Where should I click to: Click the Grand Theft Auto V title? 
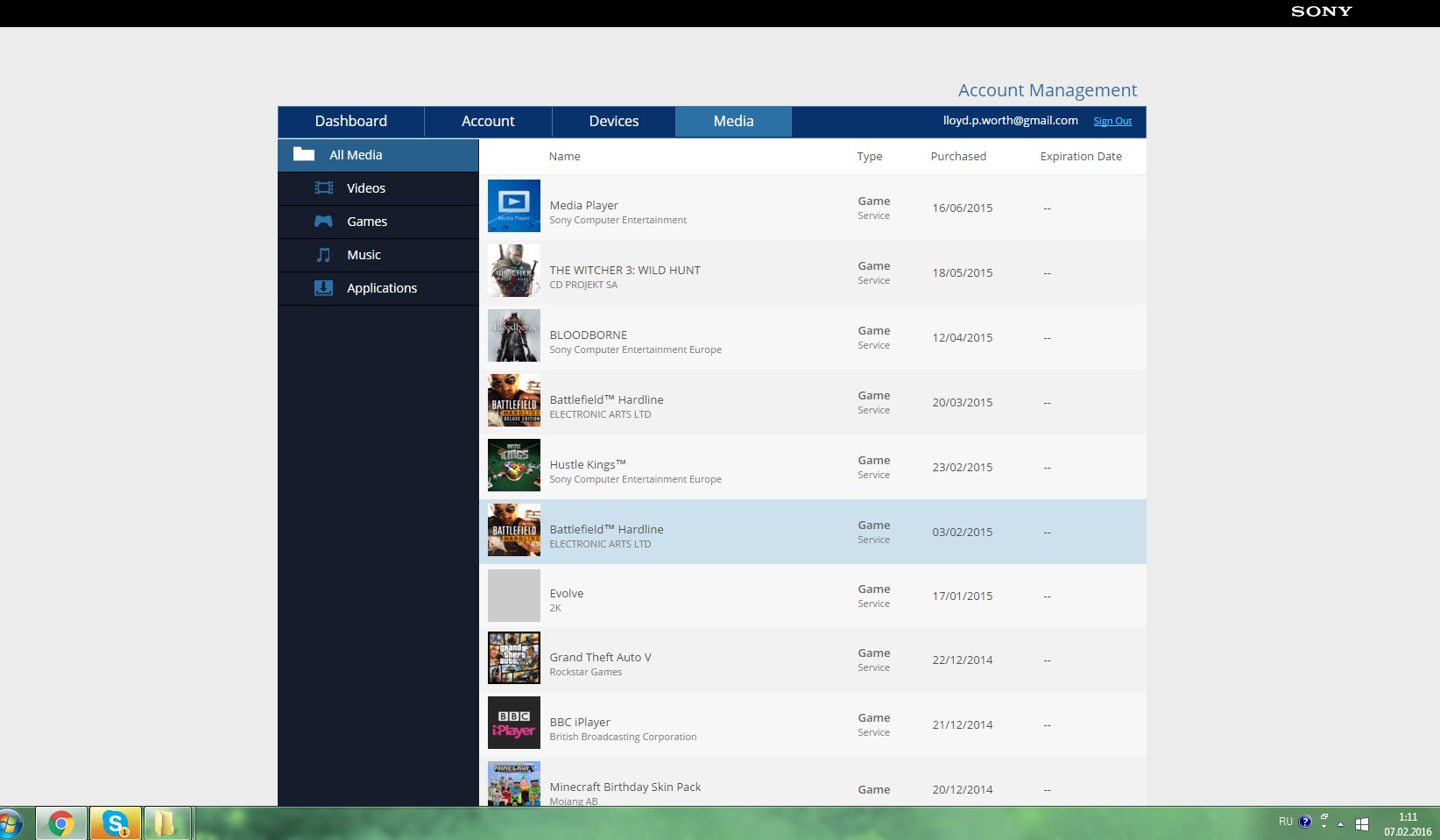(600, 657)
